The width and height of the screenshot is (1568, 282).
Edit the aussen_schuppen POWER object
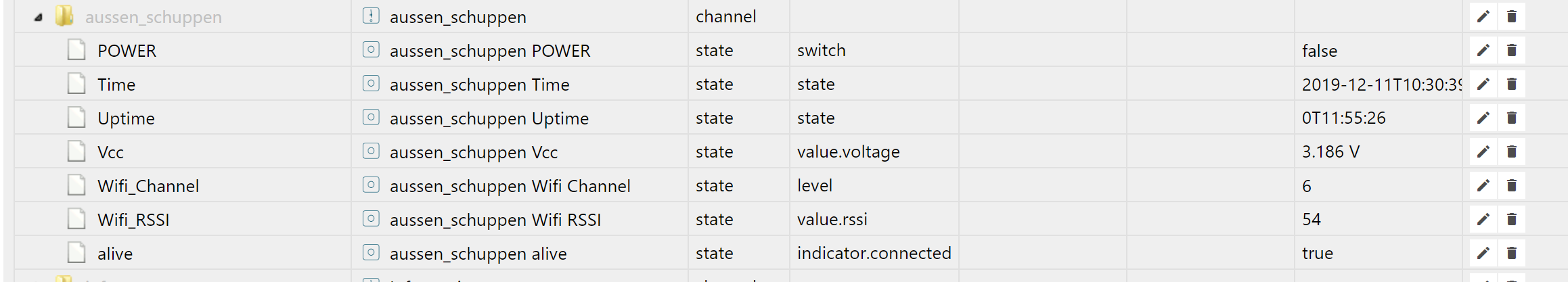click(1483, 51)
